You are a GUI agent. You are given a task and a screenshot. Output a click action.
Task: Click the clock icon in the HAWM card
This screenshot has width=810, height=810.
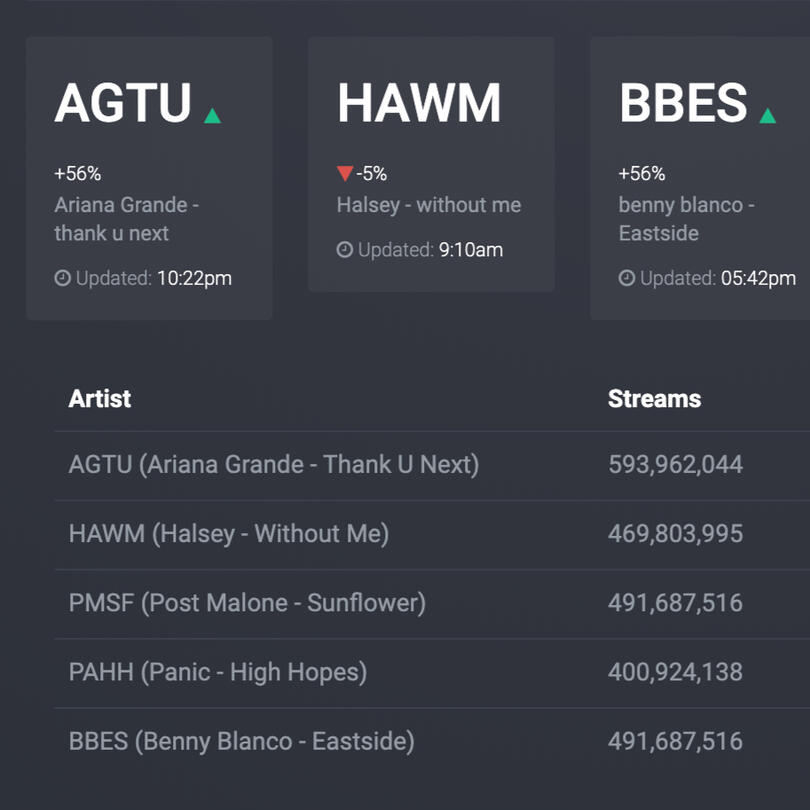pos(345,250)
